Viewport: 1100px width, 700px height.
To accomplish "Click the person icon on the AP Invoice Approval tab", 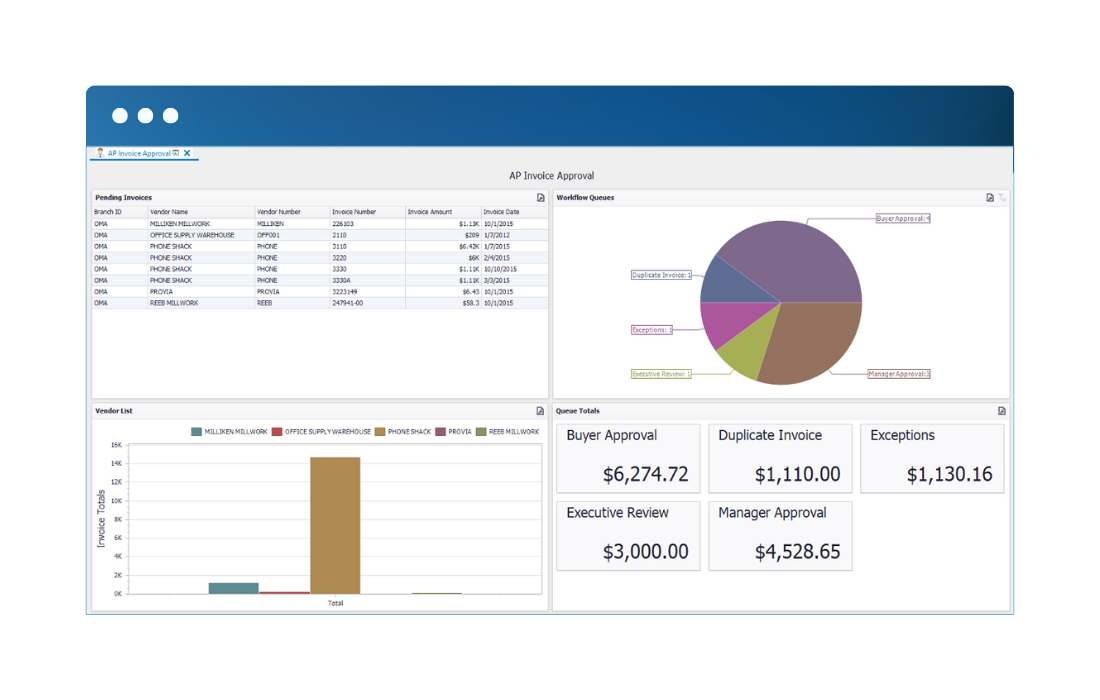I will tap(100, 153).
